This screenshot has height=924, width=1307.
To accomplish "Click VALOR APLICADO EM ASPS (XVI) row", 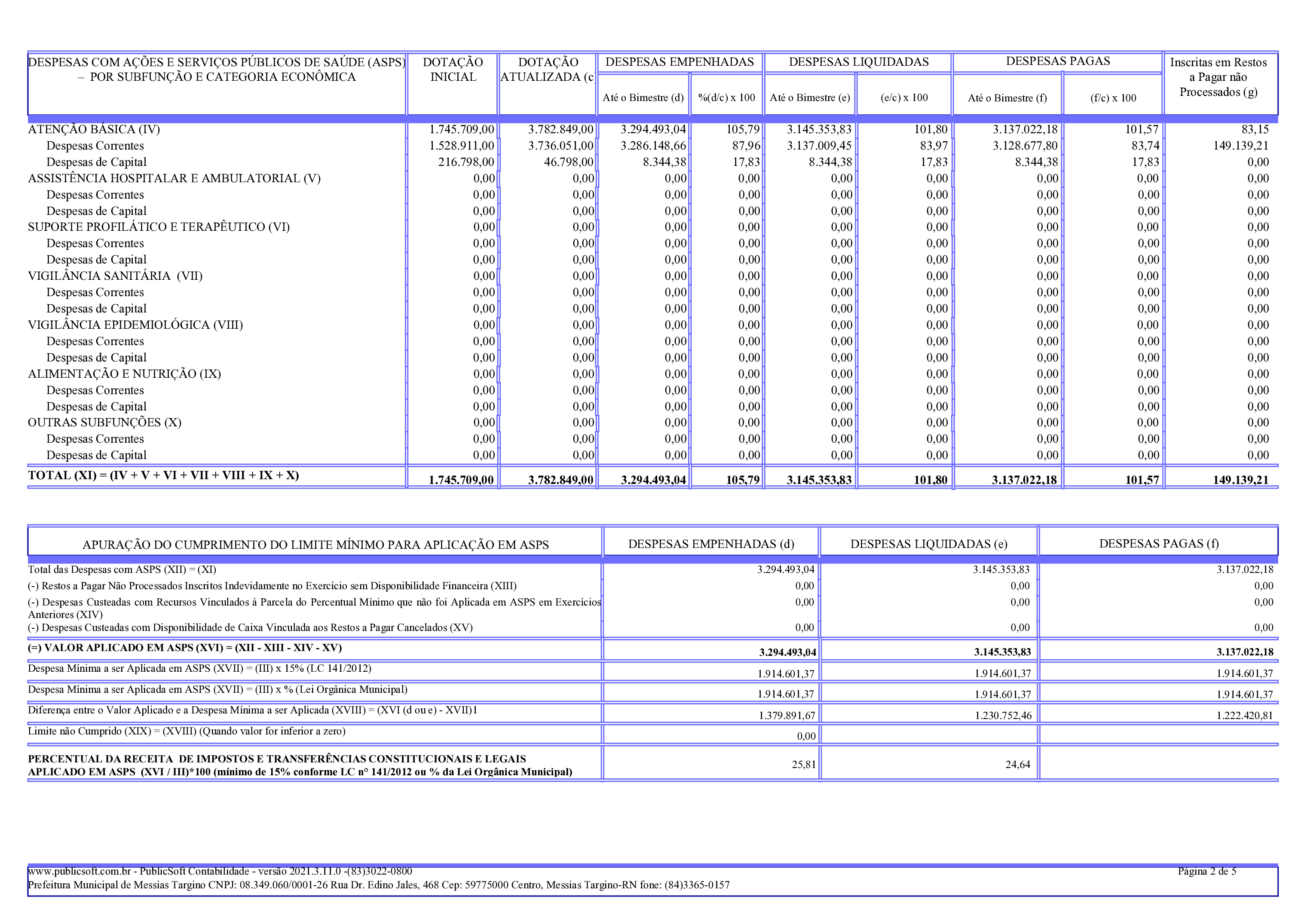I will coord(184,648).
